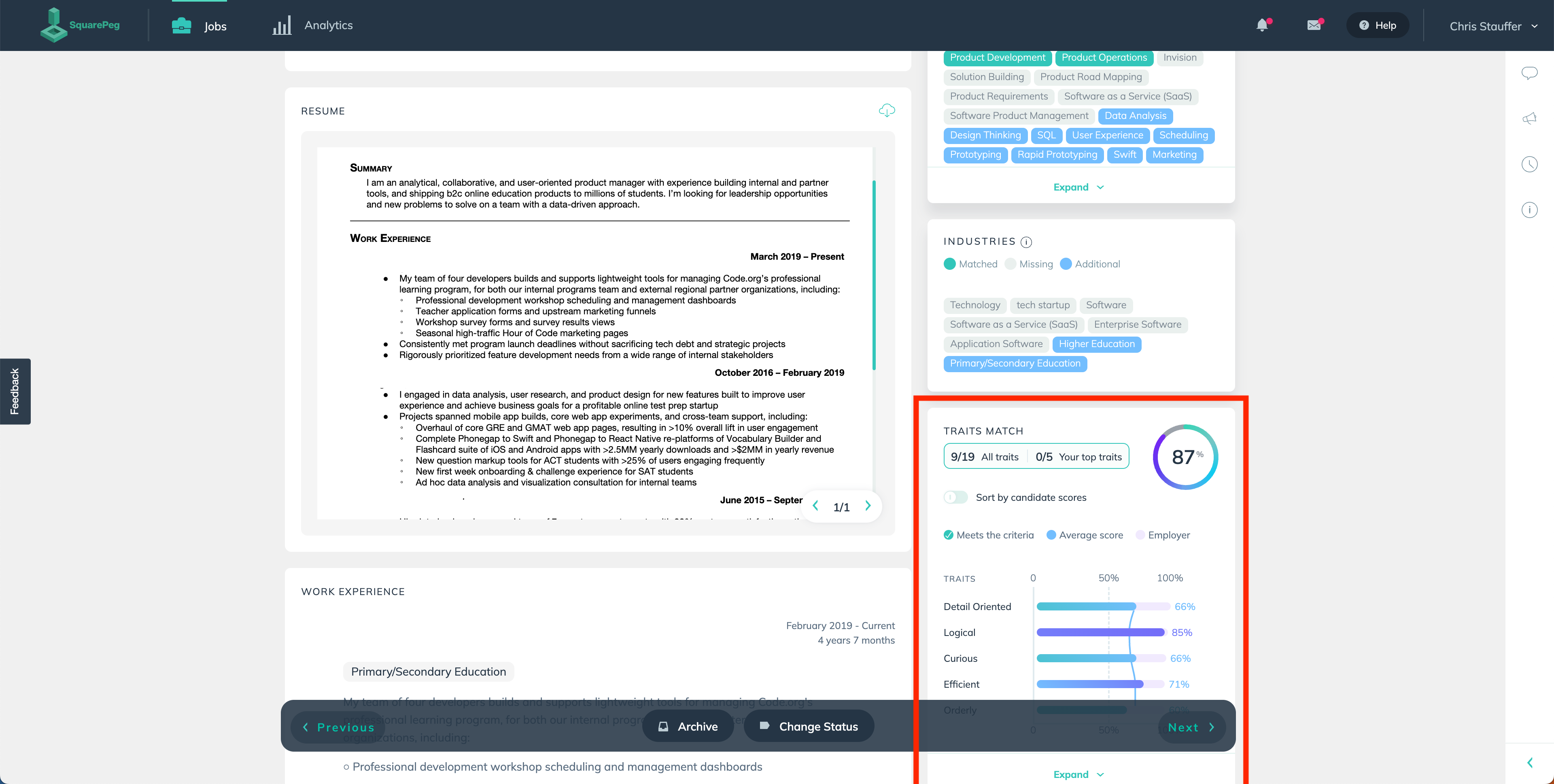The image size is (1554, 784).
Task: Click the 87% traits match circle
Action: (1185, 457)
